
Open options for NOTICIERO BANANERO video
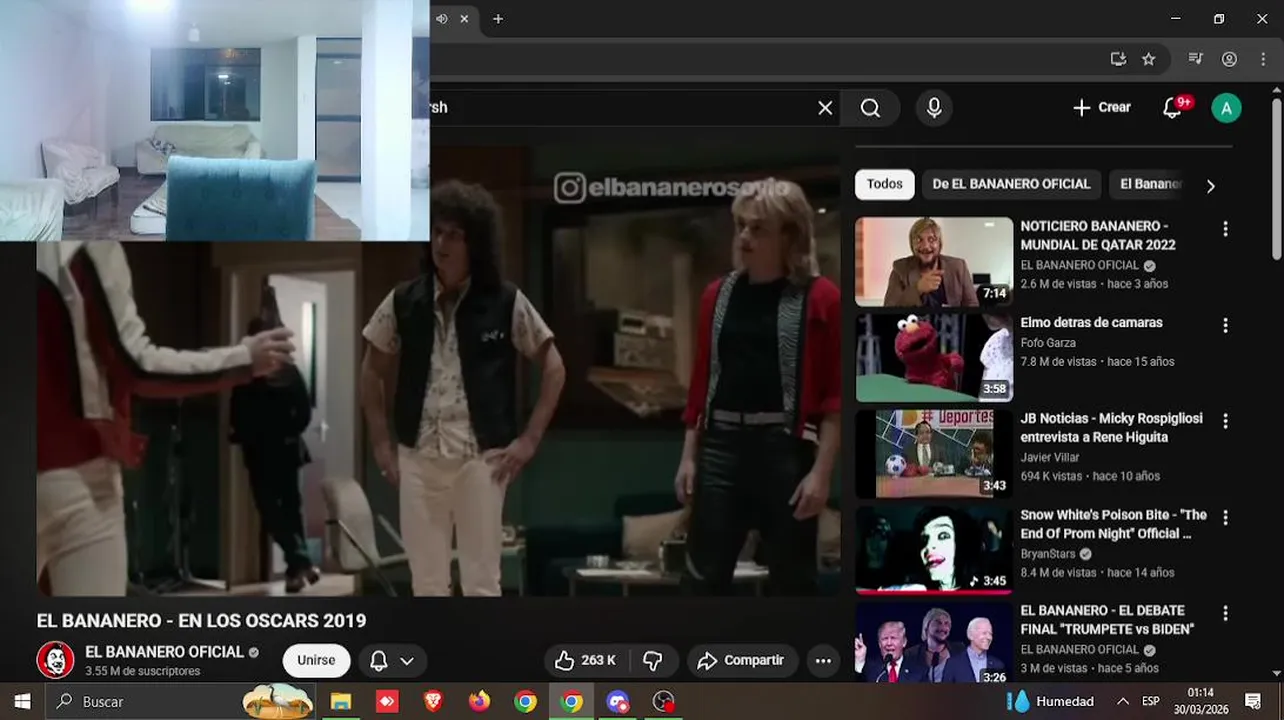tap(1225, 229)
